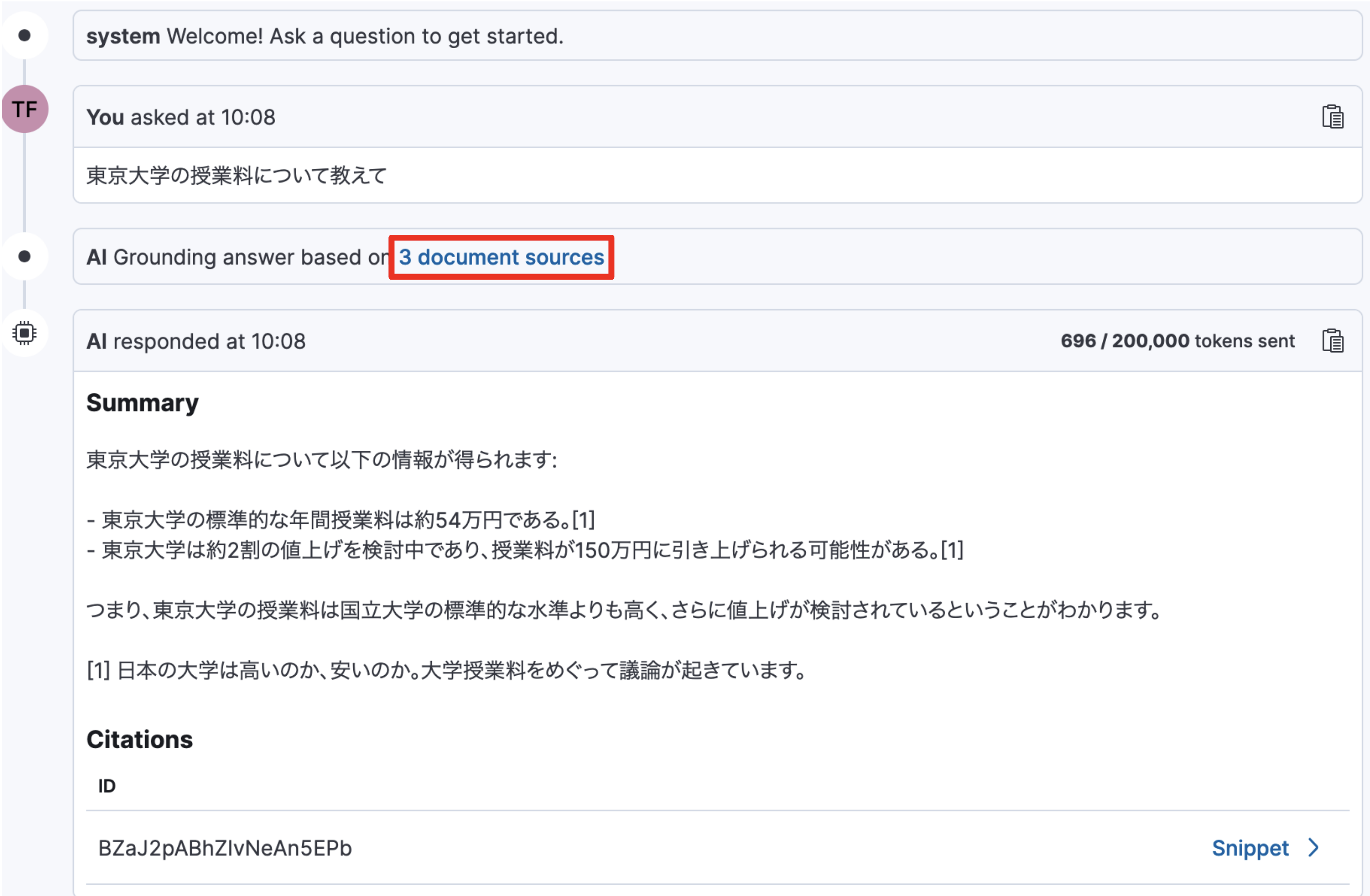1370x896 pixels.
Task: Click the grounding step dot in the timeline
Action: coord(25,257)
